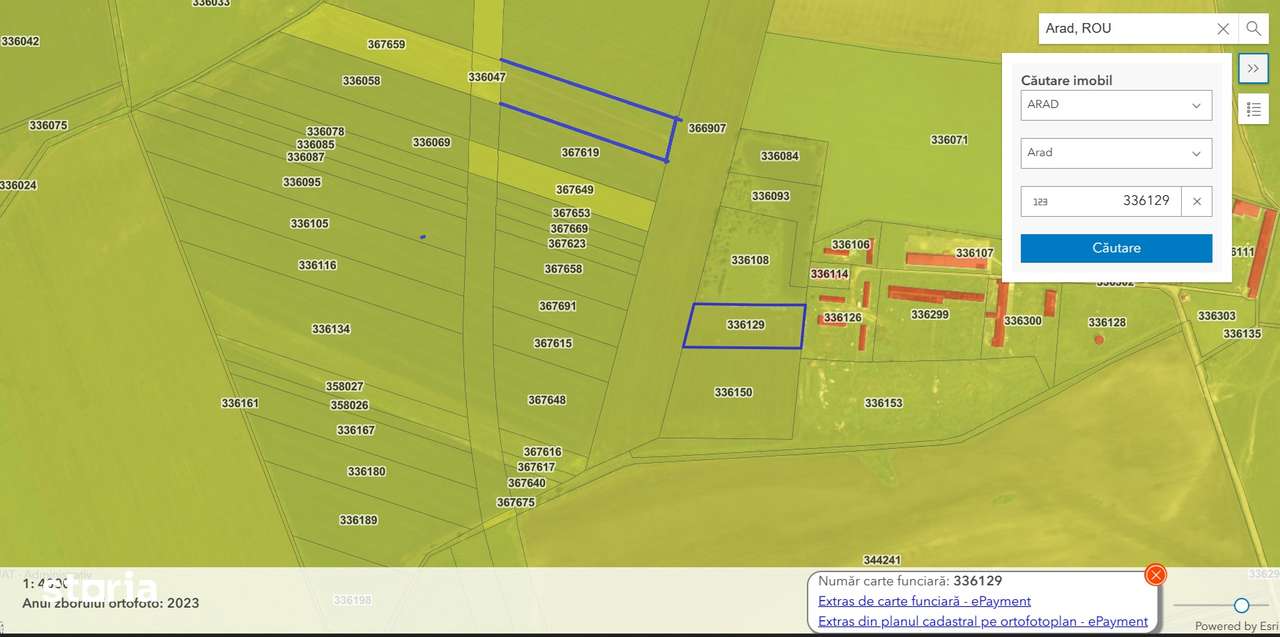Select parcel 367691 on the map
Image resolution: width=1280 pixels, height=637 pixels.
point(558,307)
